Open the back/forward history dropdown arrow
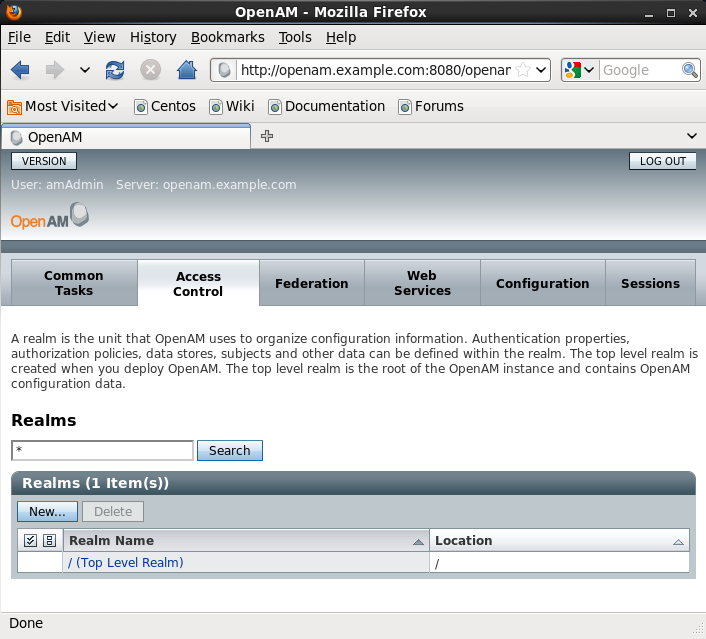The height and width of the screenshot is (639, 706). click(84, 70)
